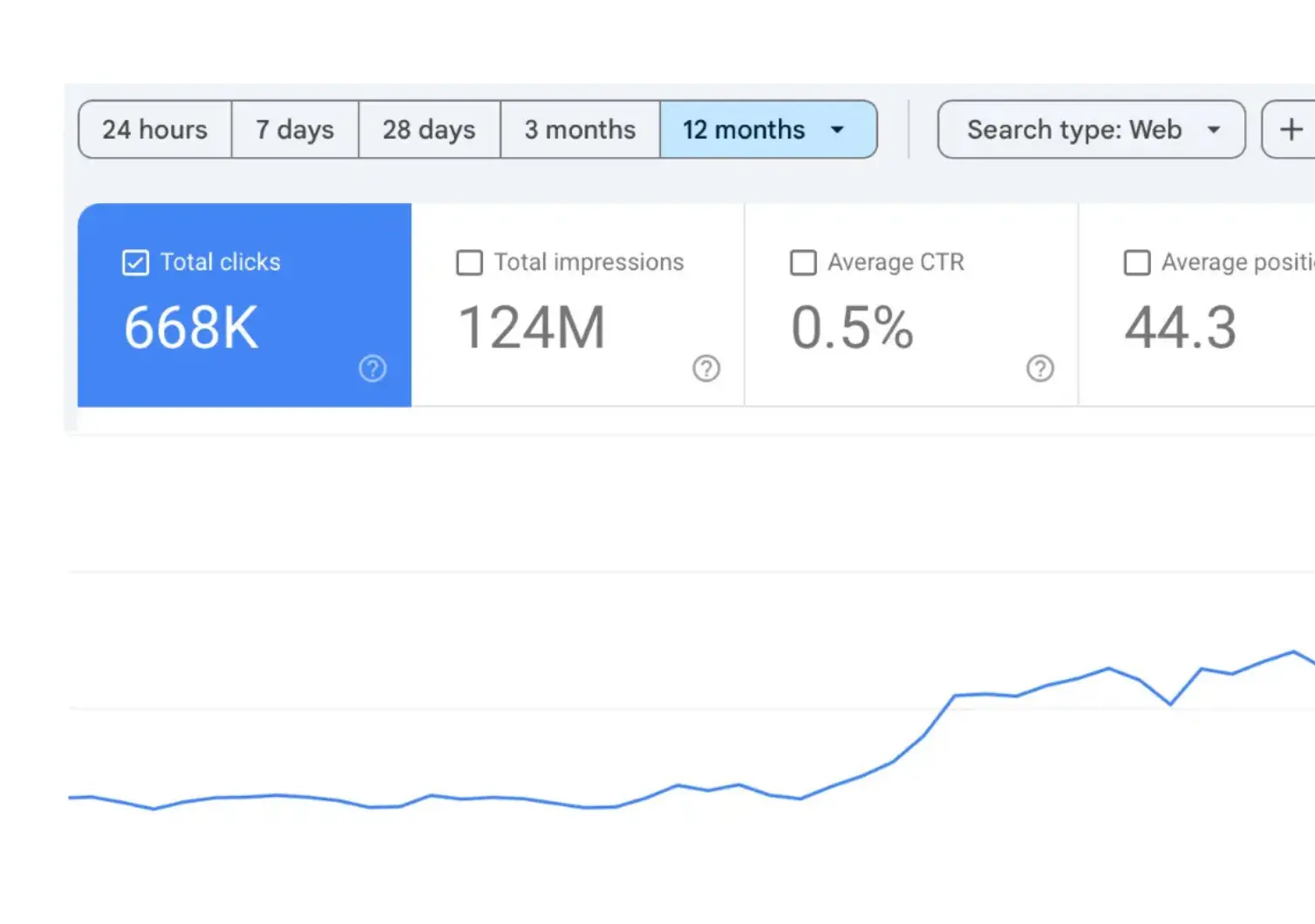Open the Total impressions help tooltip
This screenshot has height=924, width=1315.
pyautogui.click(x=706, y=368)
